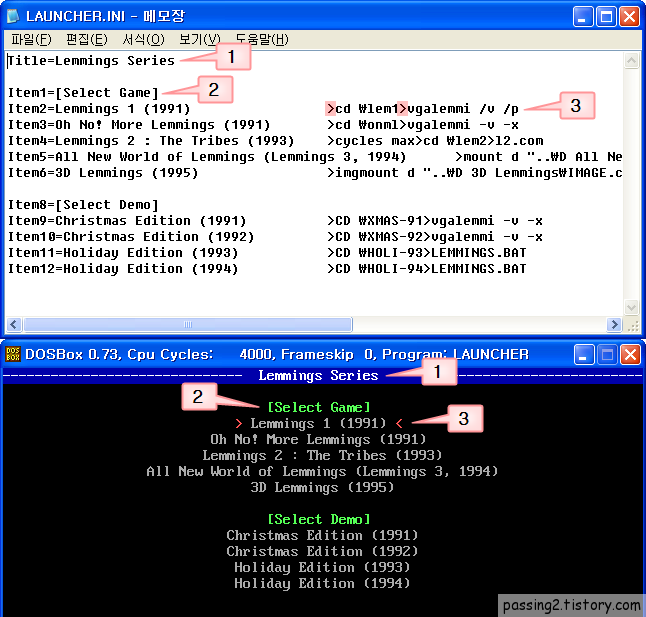This screenshot has height=617, width=646.
Task: Minimize the Notepad window
Action: 583,17
